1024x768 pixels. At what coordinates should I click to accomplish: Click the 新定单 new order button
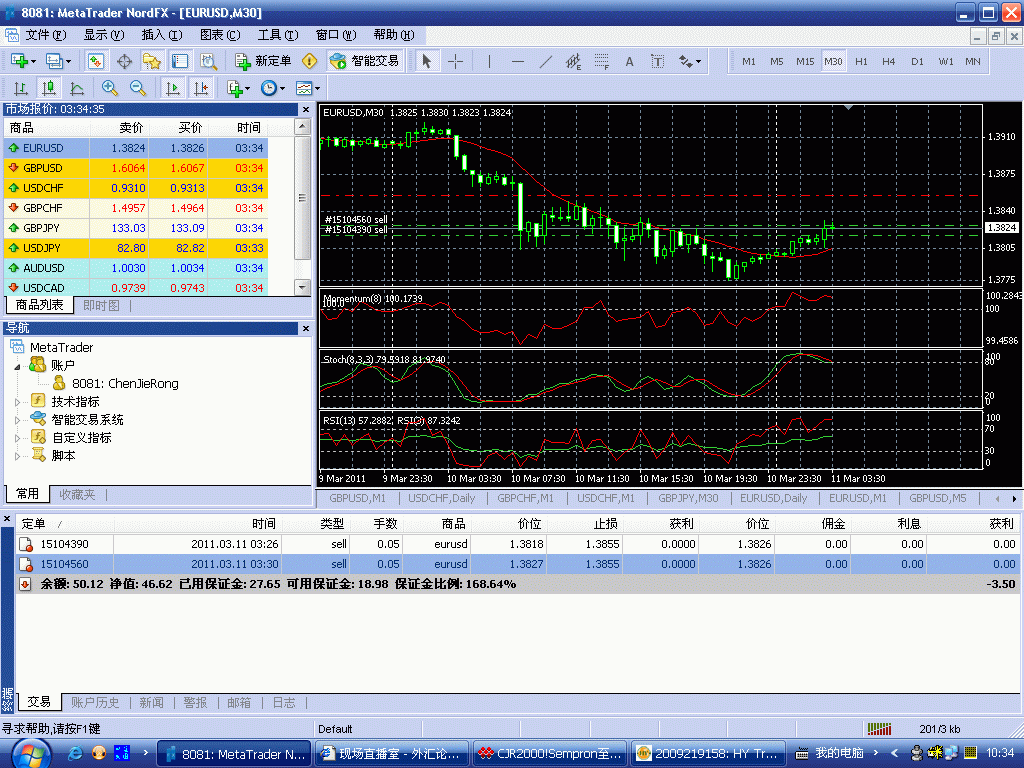coord(264,61)
